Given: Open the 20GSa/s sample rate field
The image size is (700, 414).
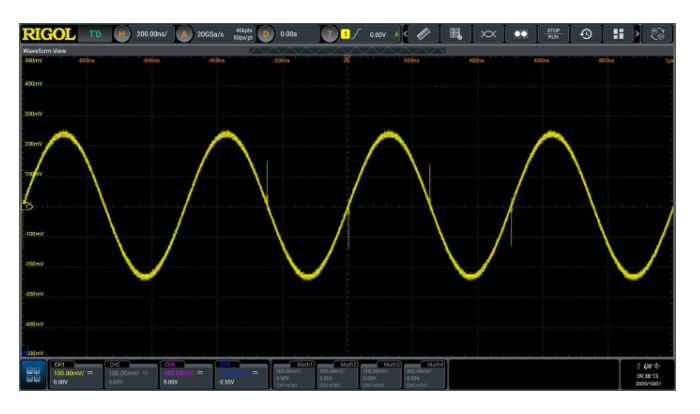Looking at the screenshot, I should pyautogui.click(x=210, y=34).
